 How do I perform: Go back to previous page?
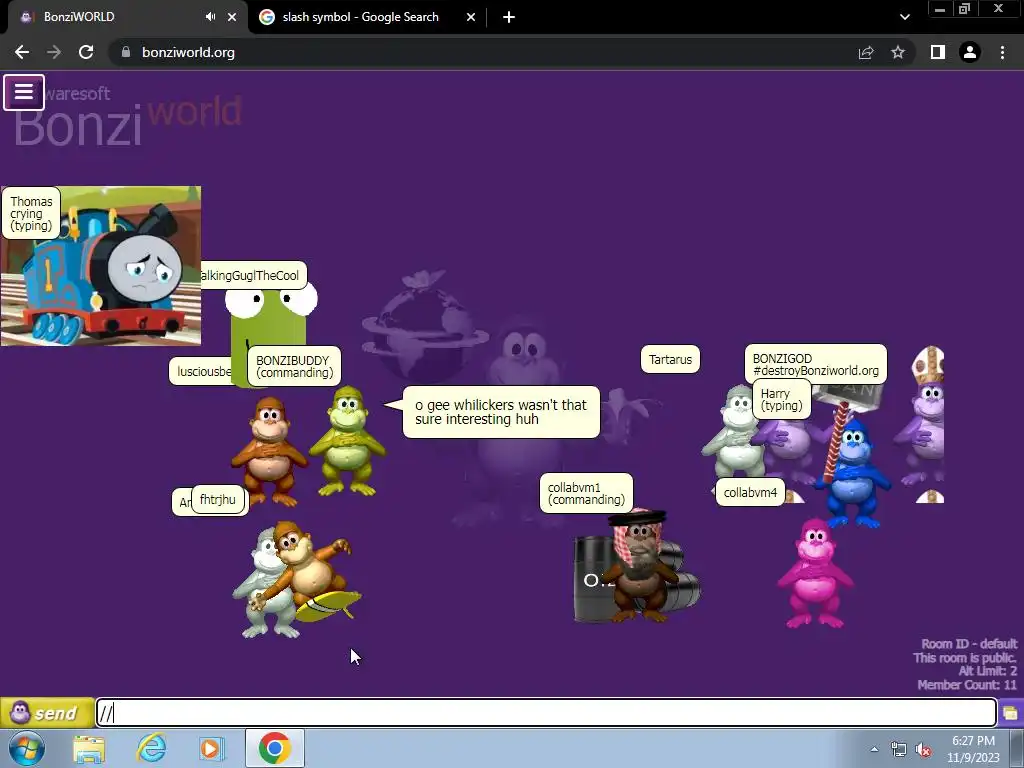click(x=22, y=52)
